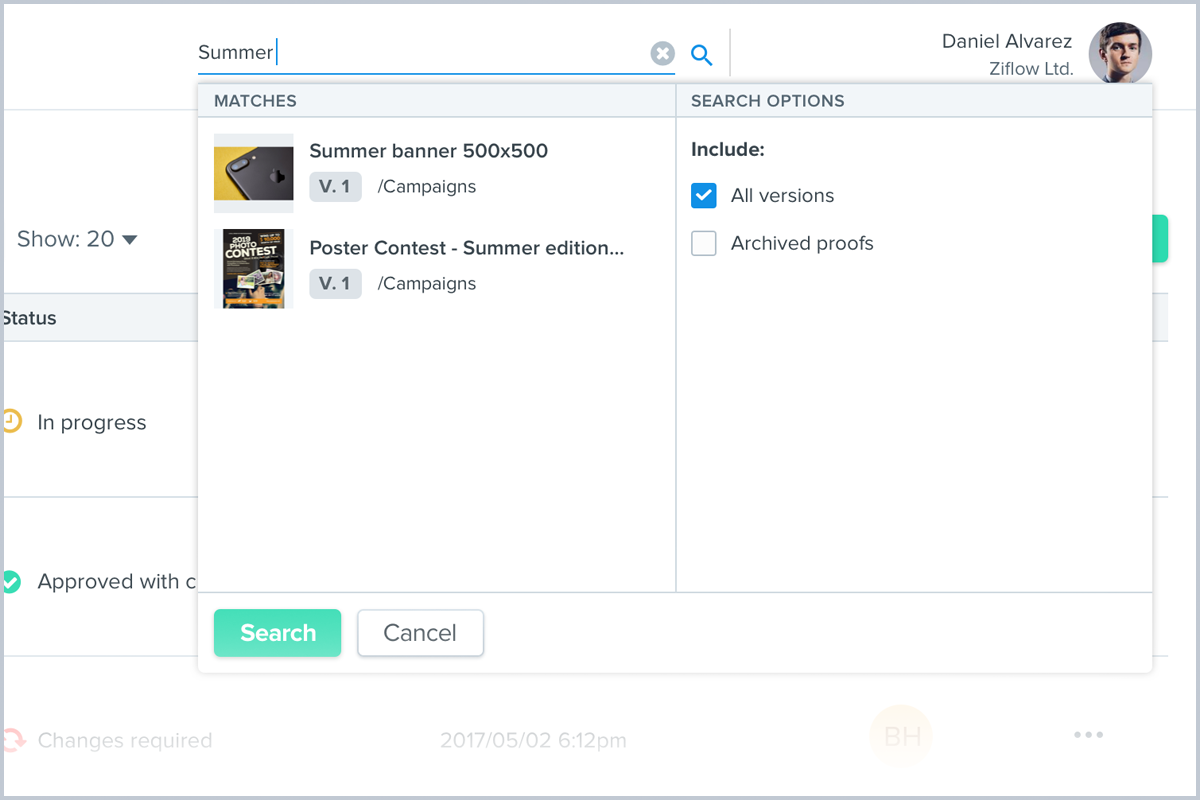Click the In progress clock status icon
Viewport: 1200px width, 800px height.
pos(11,422)
